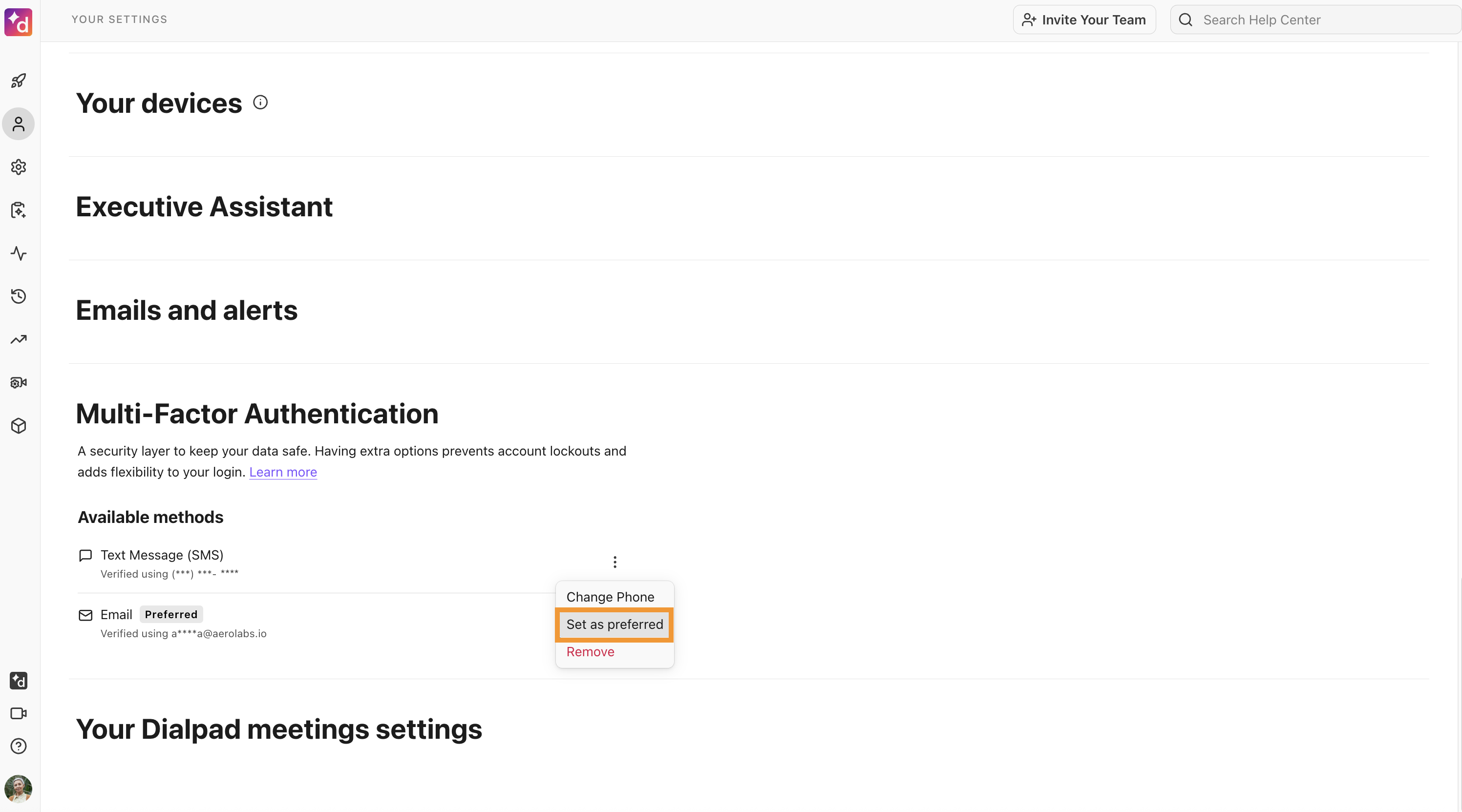The width and height of the screenshot is (1462, 812).
Task: Click the Verified using (***) ***-**** text
Action: tap(169, 574)
